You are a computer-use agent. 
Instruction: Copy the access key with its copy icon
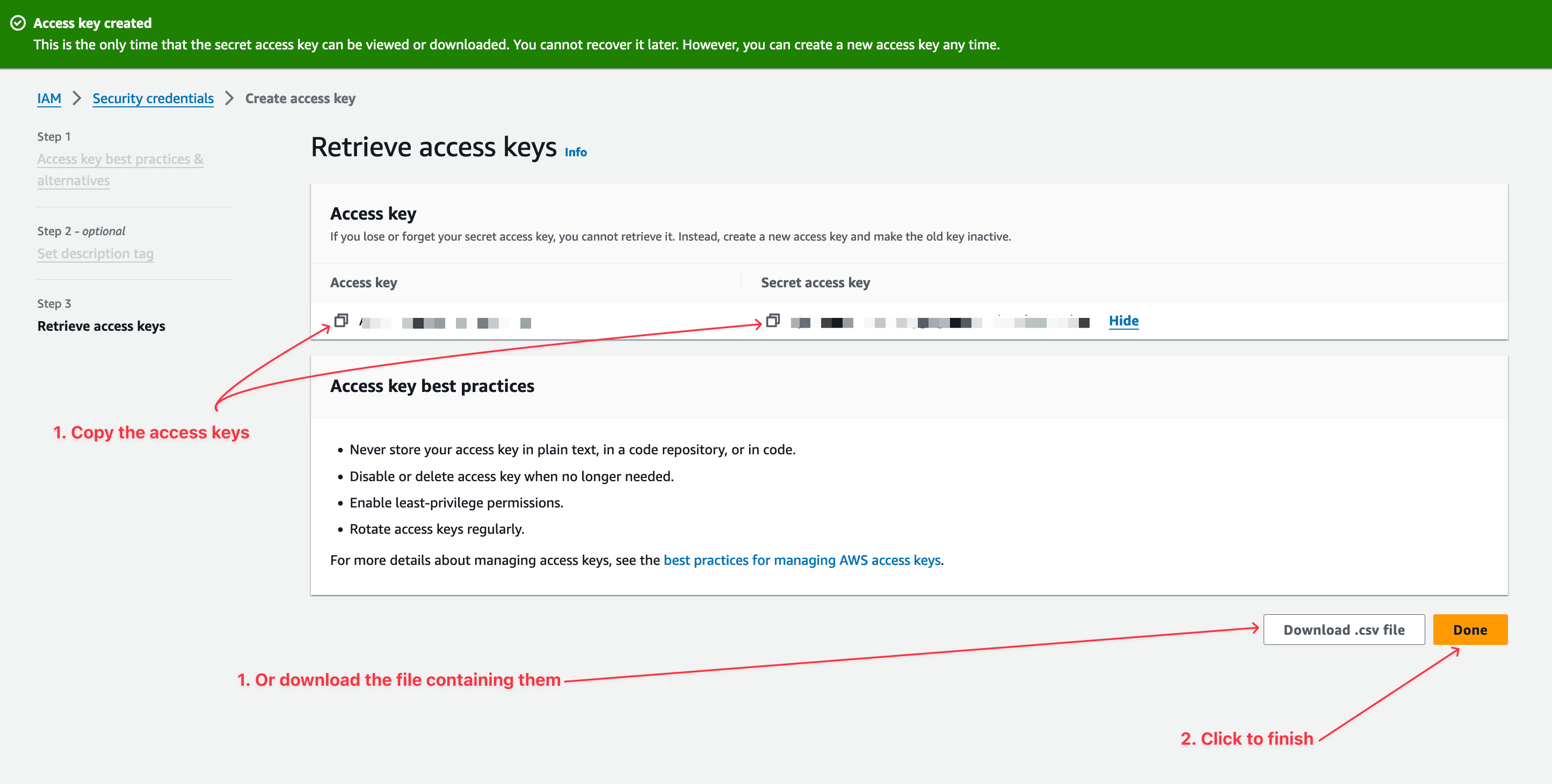(x=341, y=321)
